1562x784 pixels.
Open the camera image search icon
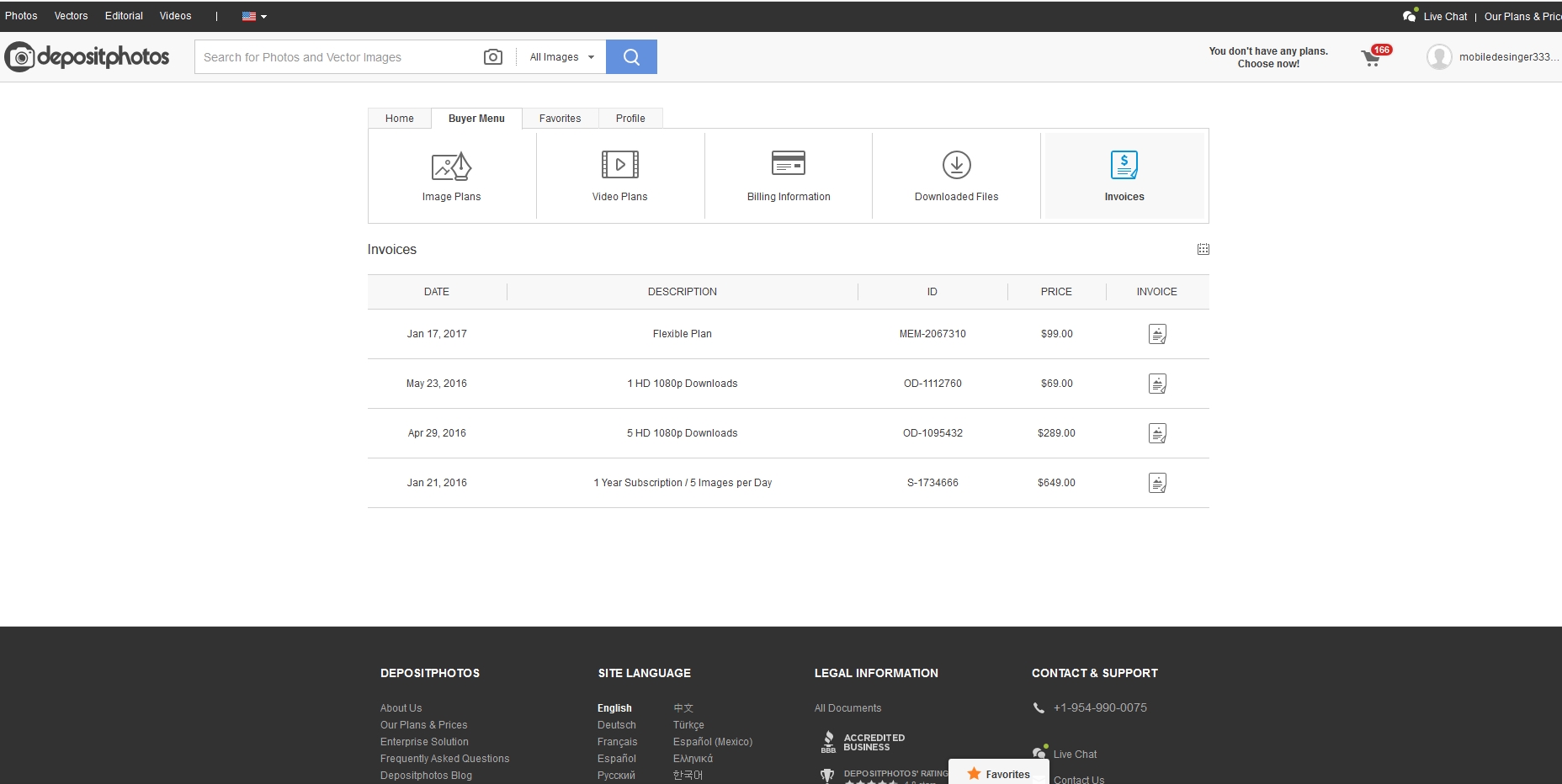pos(493,57)
